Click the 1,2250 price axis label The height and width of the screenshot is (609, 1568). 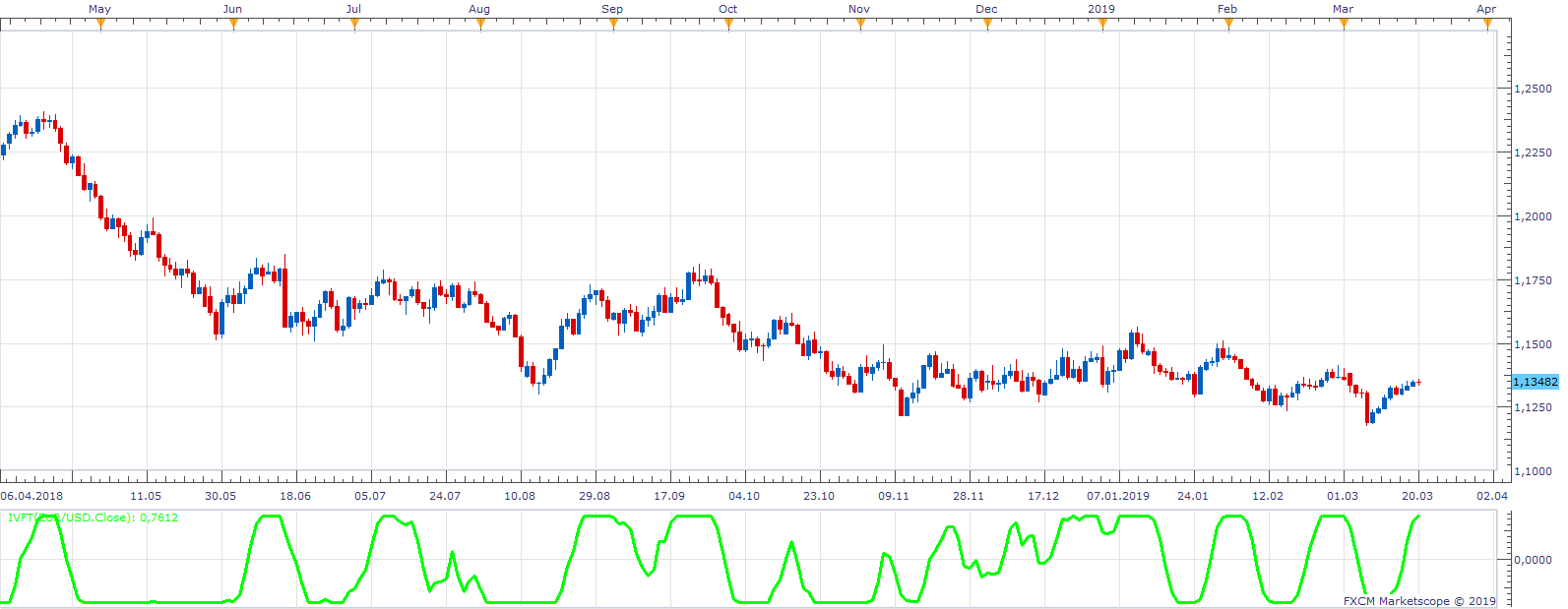[1533, 152]
